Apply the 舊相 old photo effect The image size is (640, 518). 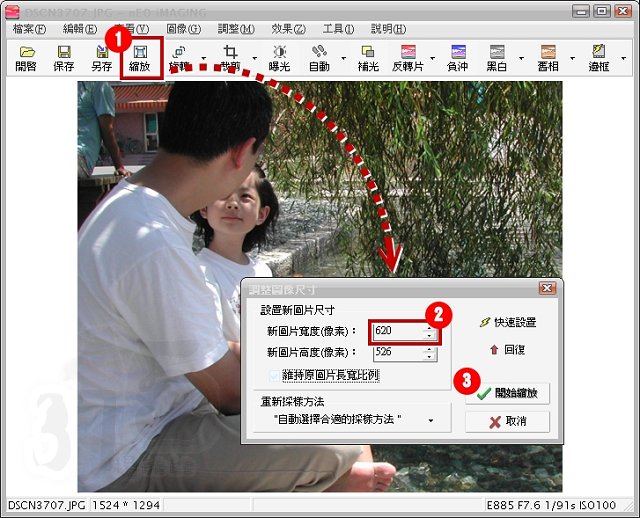548,58
